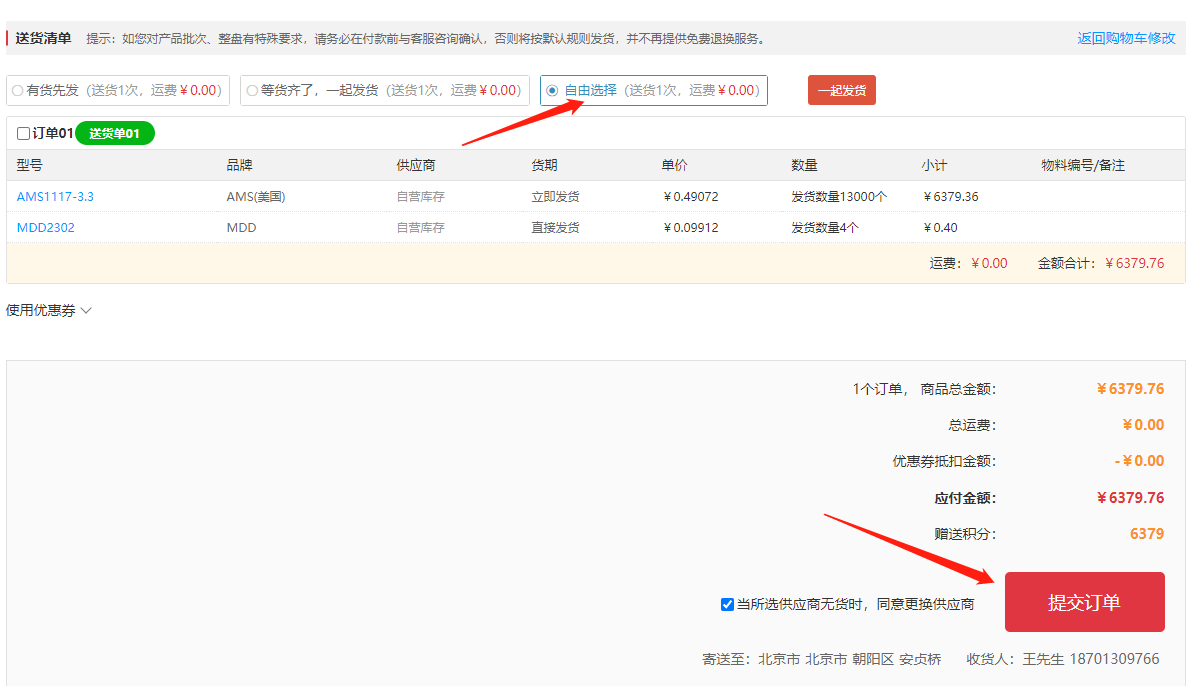Screen dimensions: 1193x686
Task: Click 发货数量13000个 quantity cell
Action: pyautogui.click(x=838, y=196)
